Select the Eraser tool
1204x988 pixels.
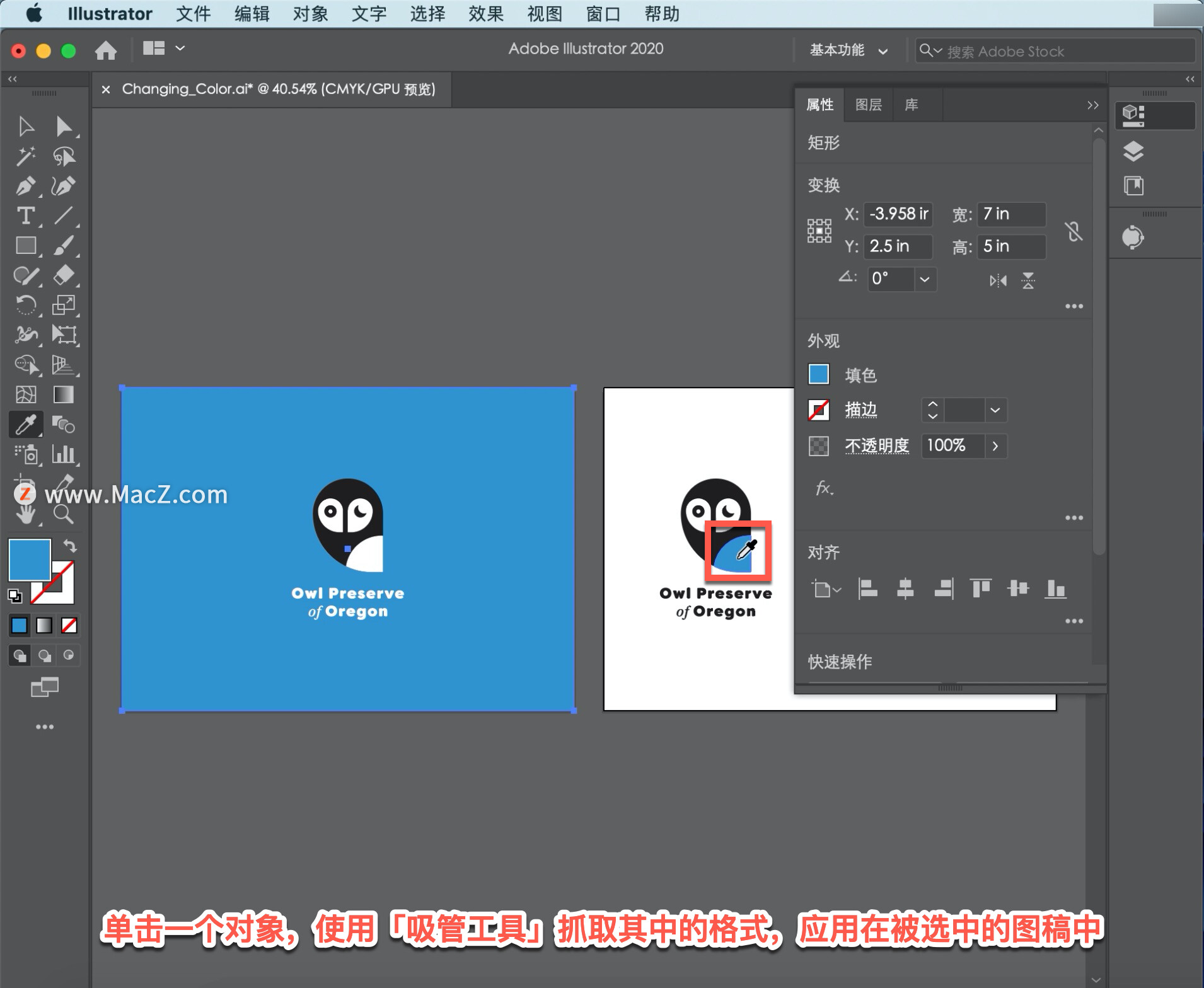tap(64, 275)
